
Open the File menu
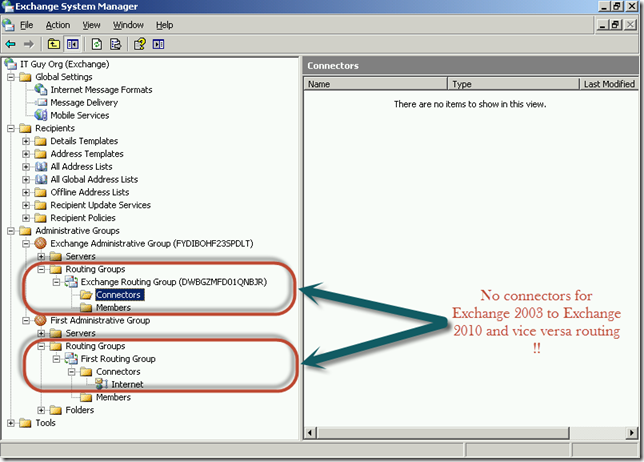(26, 25)
